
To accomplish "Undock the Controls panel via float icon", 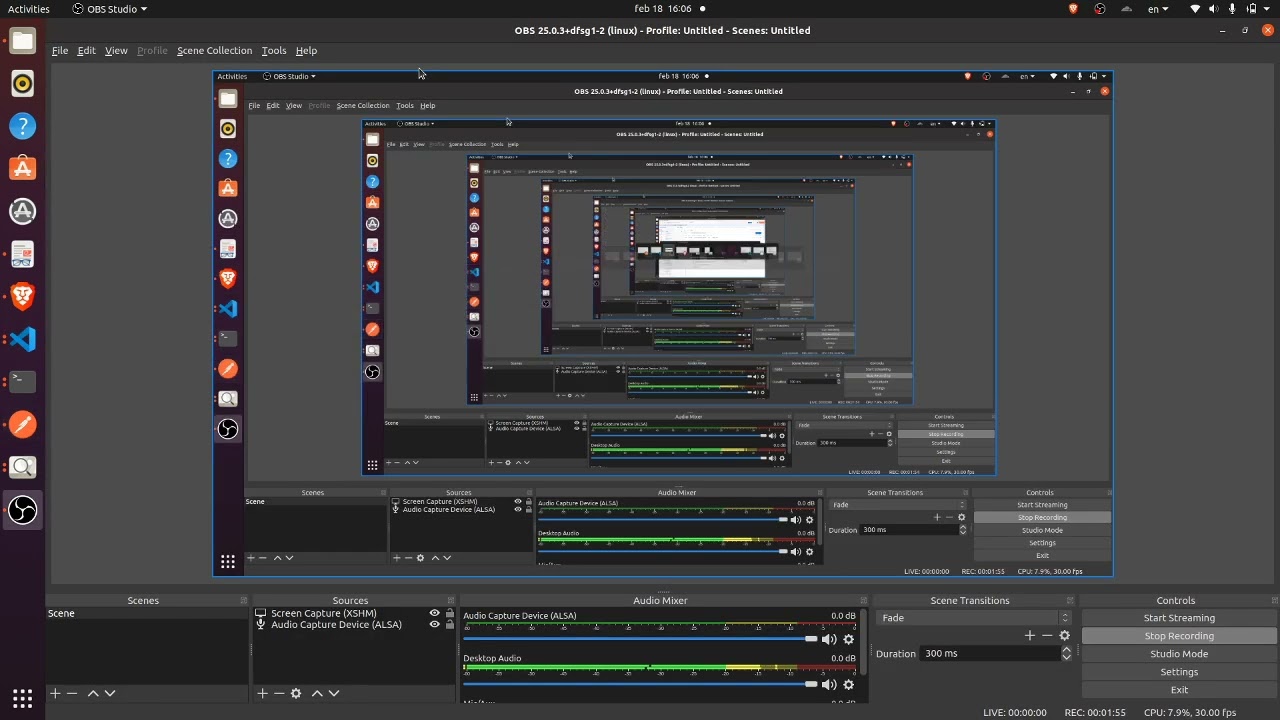I will point(1275,601).
